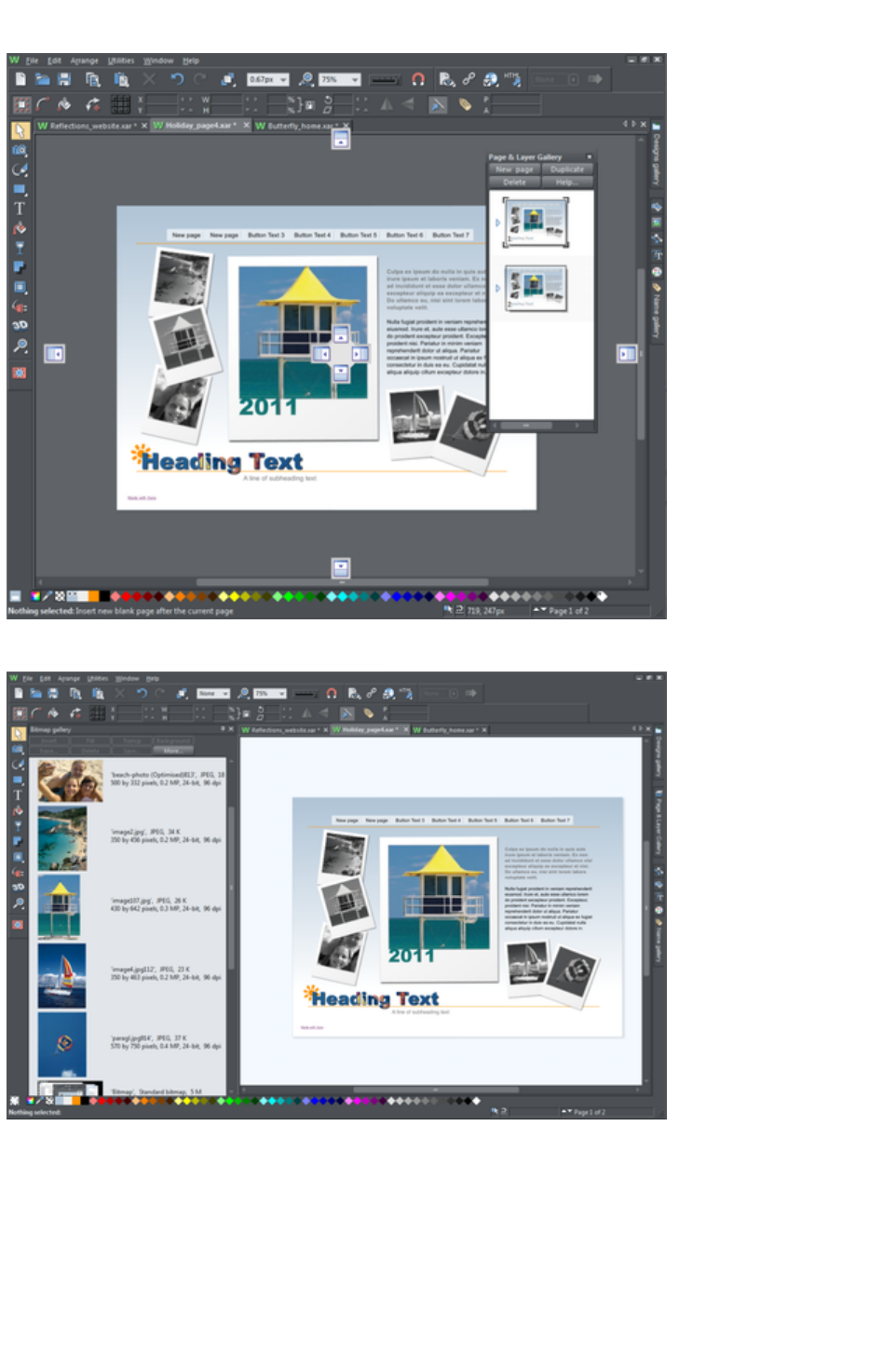896x1357 pixels.
Task: Open line width dropdown showing None, lower window
Action: click(225, 693)
